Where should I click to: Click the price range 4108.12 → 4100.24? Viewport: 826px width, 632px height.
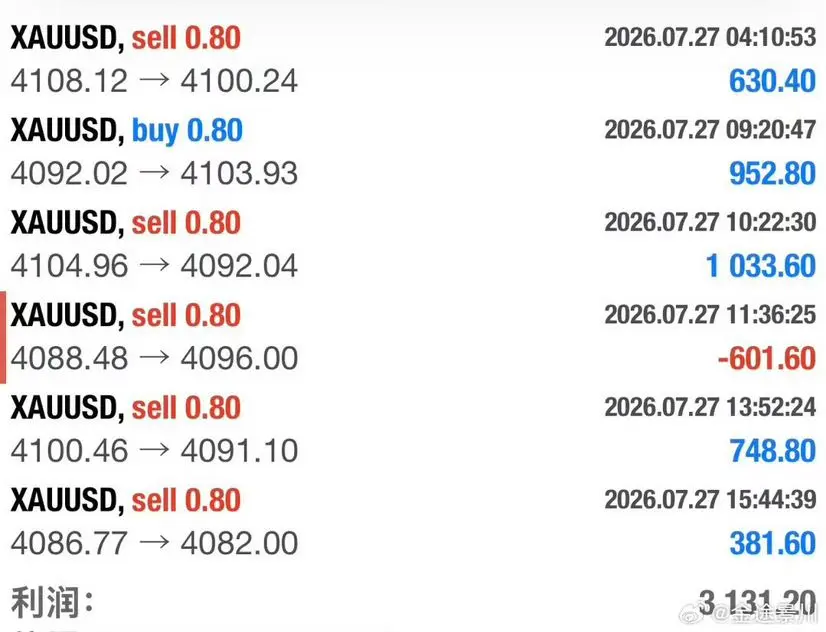point(154,81)
